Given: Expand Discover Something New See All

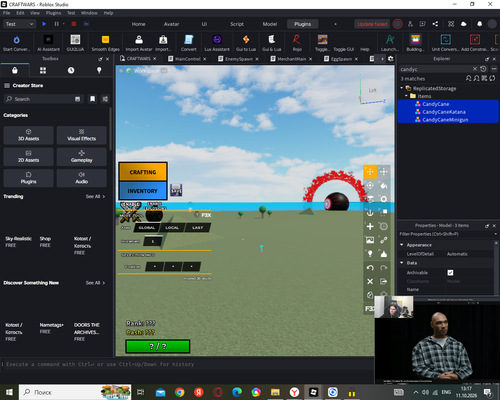Looking at the screenshot, I should click(x=95, y=283).
